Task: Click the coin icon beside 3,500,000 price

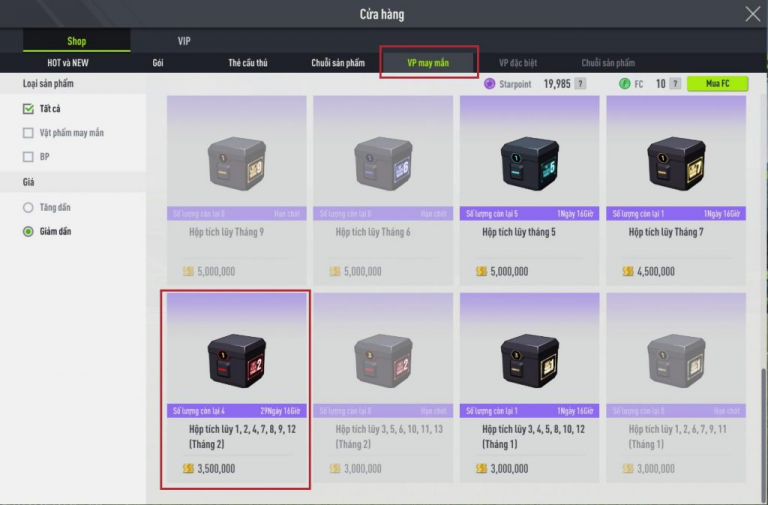Action: click(189, 469)
